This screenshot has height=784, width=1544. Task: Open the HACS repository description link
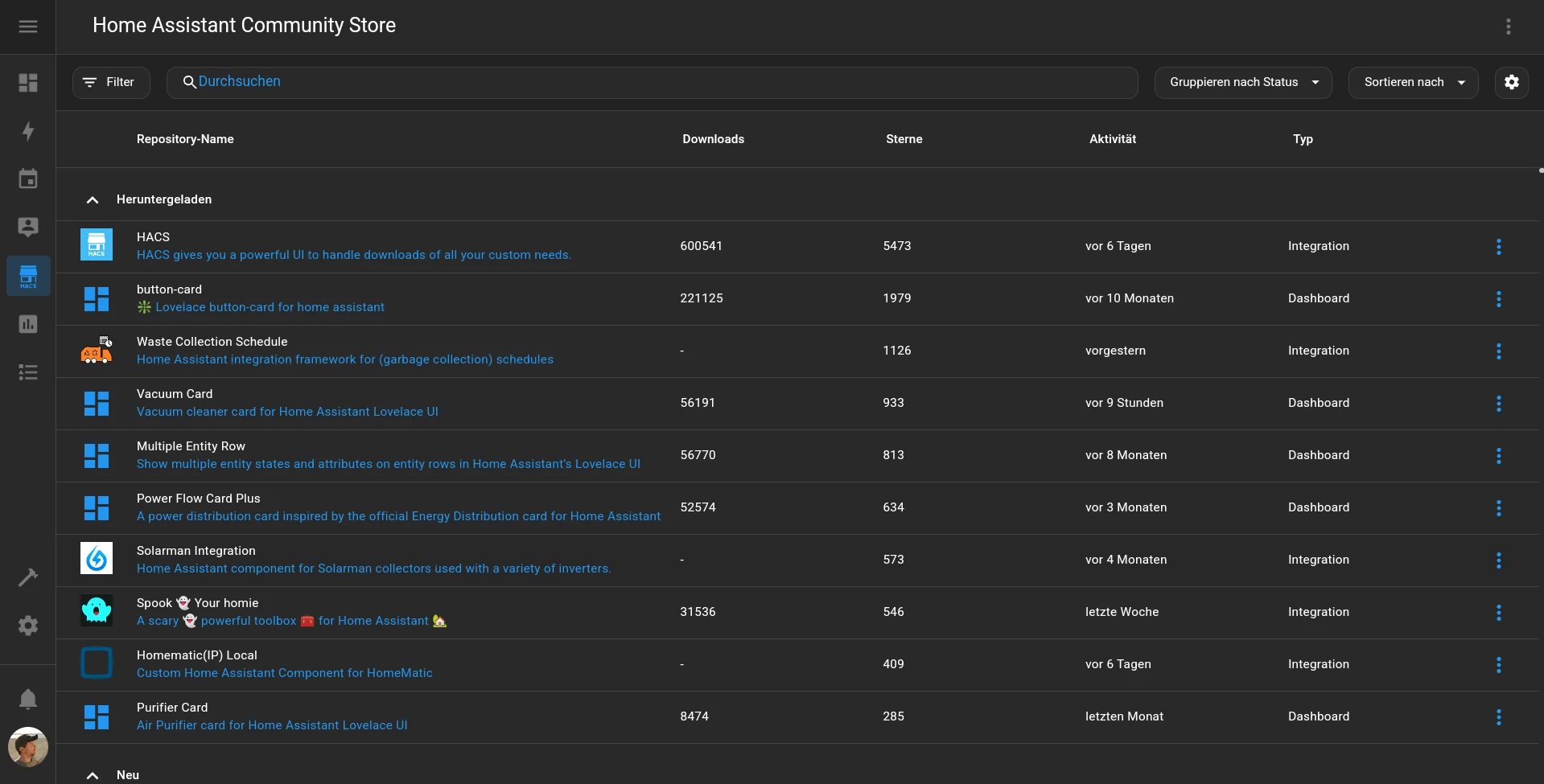tap(354, 255)
